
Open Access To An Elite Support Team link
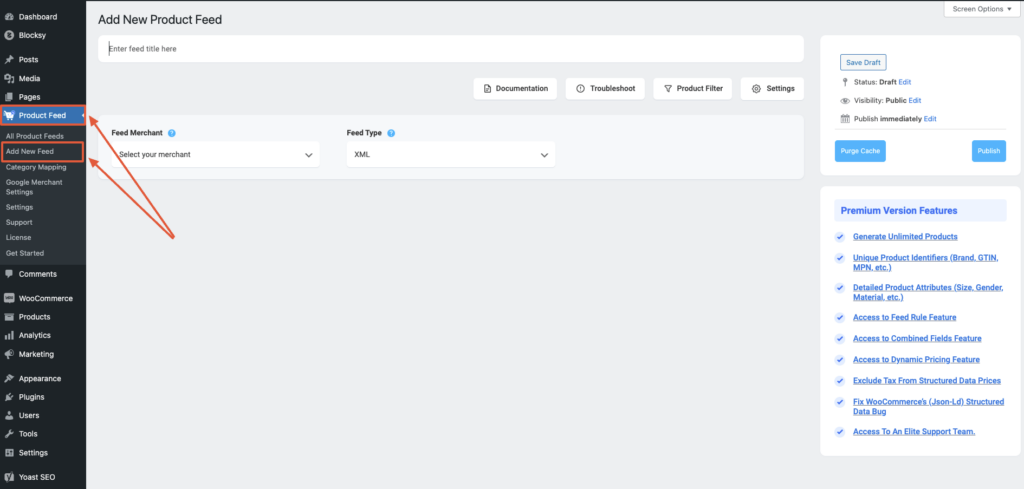tap(914, 432)
